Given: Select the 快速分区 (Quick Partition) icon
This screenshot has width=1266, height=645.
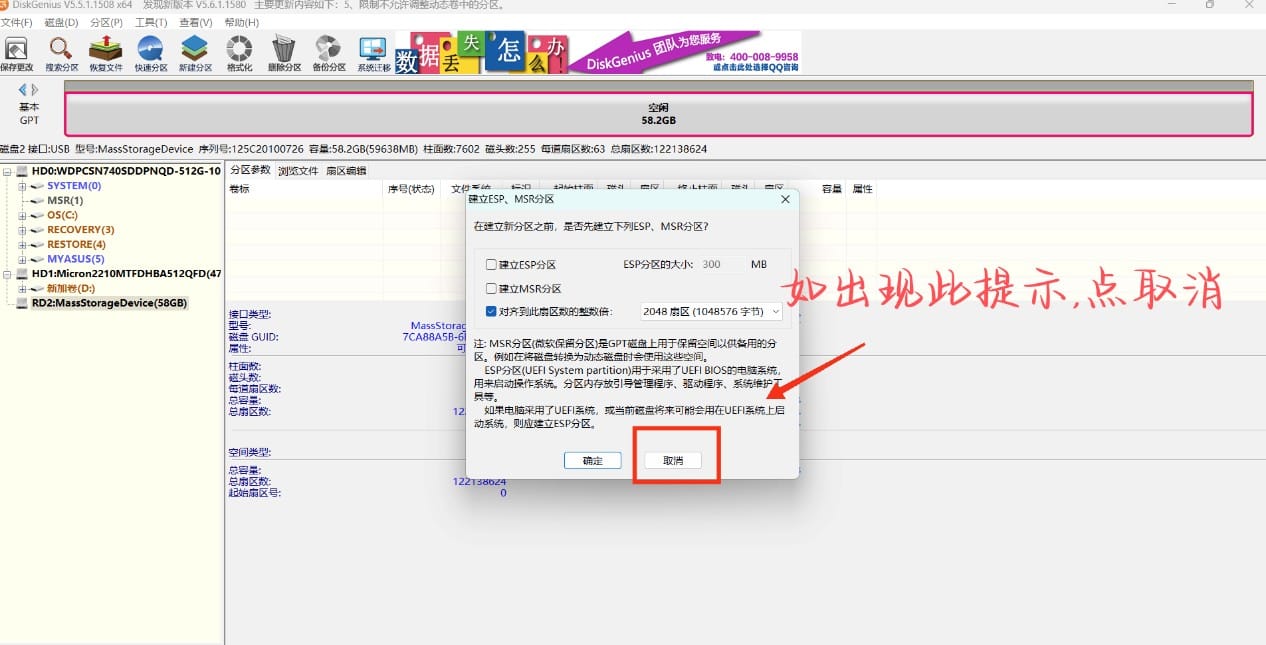Looking at the screenshot, I should (x=150, y=52).
